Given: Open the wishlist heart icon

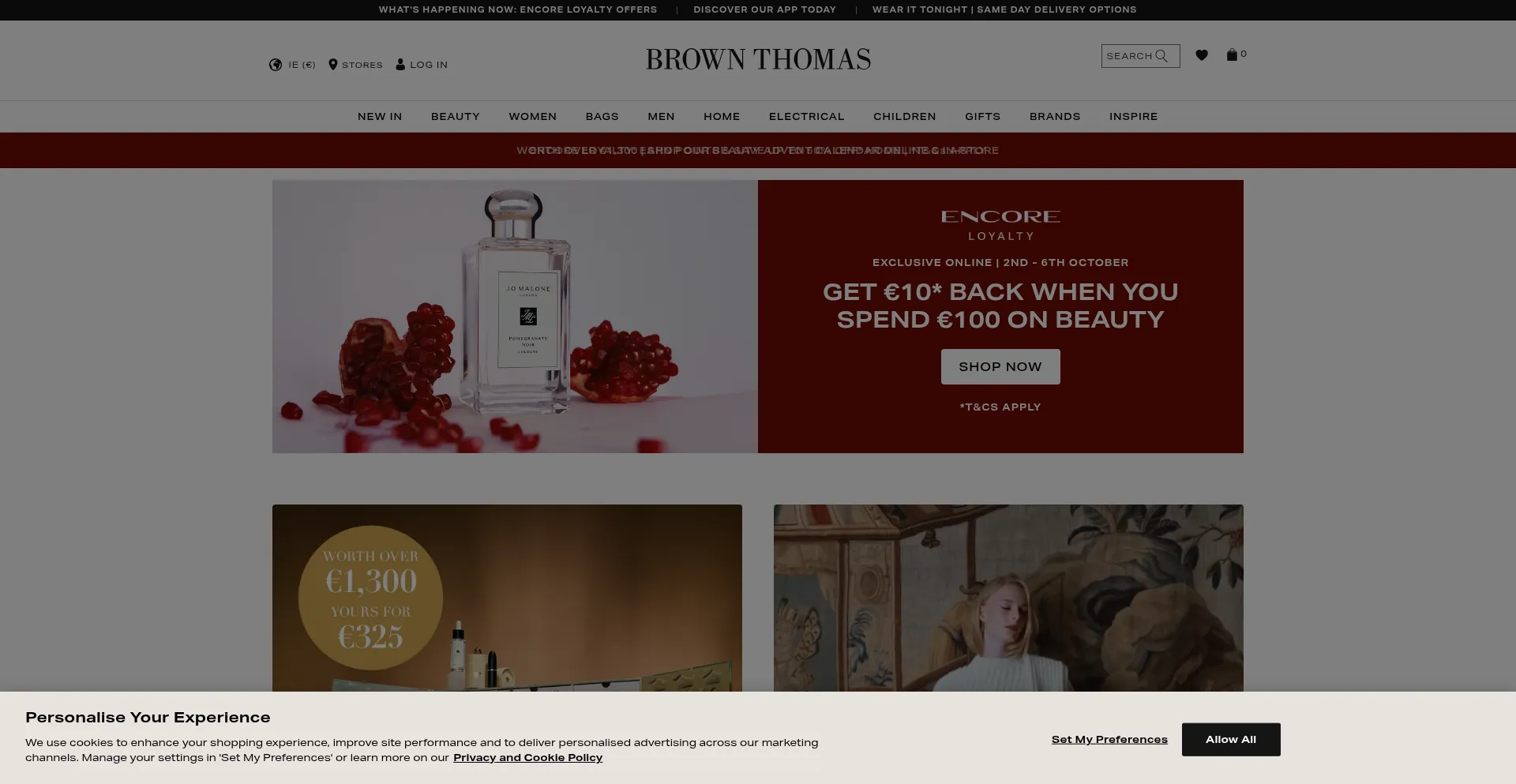Looking at the screenshot, I should [x=1202, y=55].
